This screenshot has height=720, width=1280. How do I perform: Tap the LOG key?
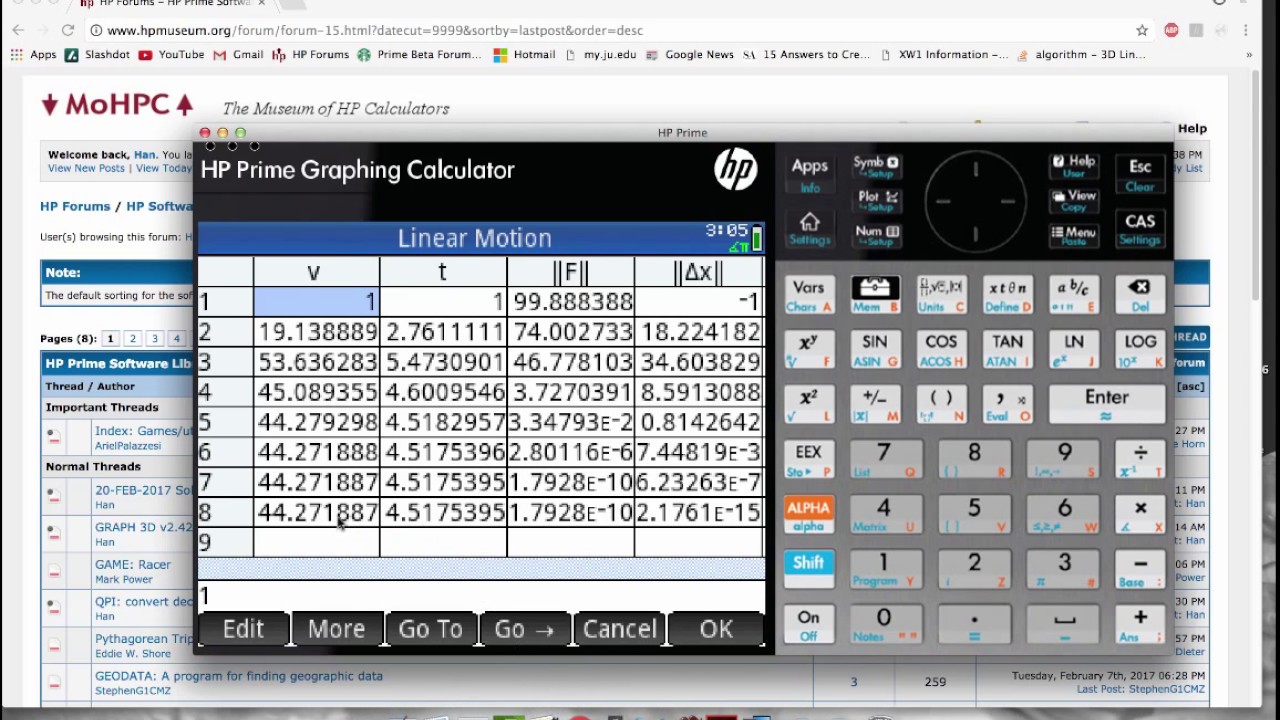(1140, 350)
